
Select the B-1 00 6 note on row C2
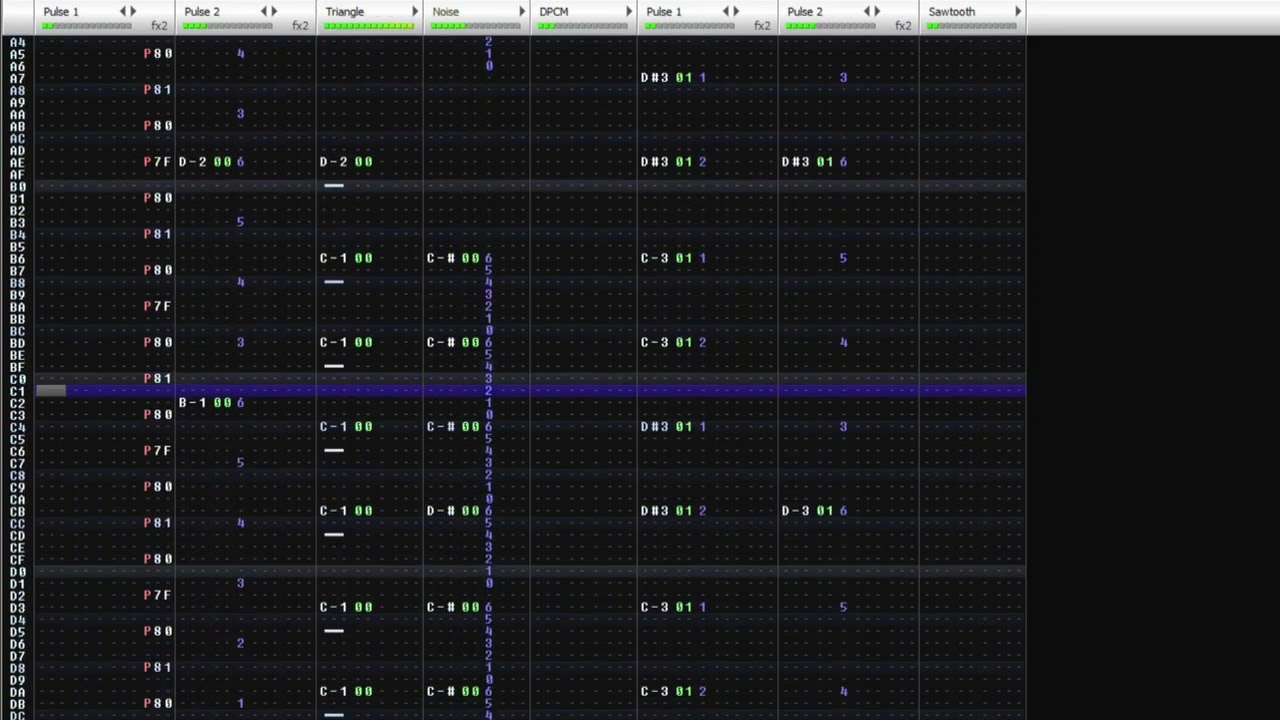coord(211,402)
